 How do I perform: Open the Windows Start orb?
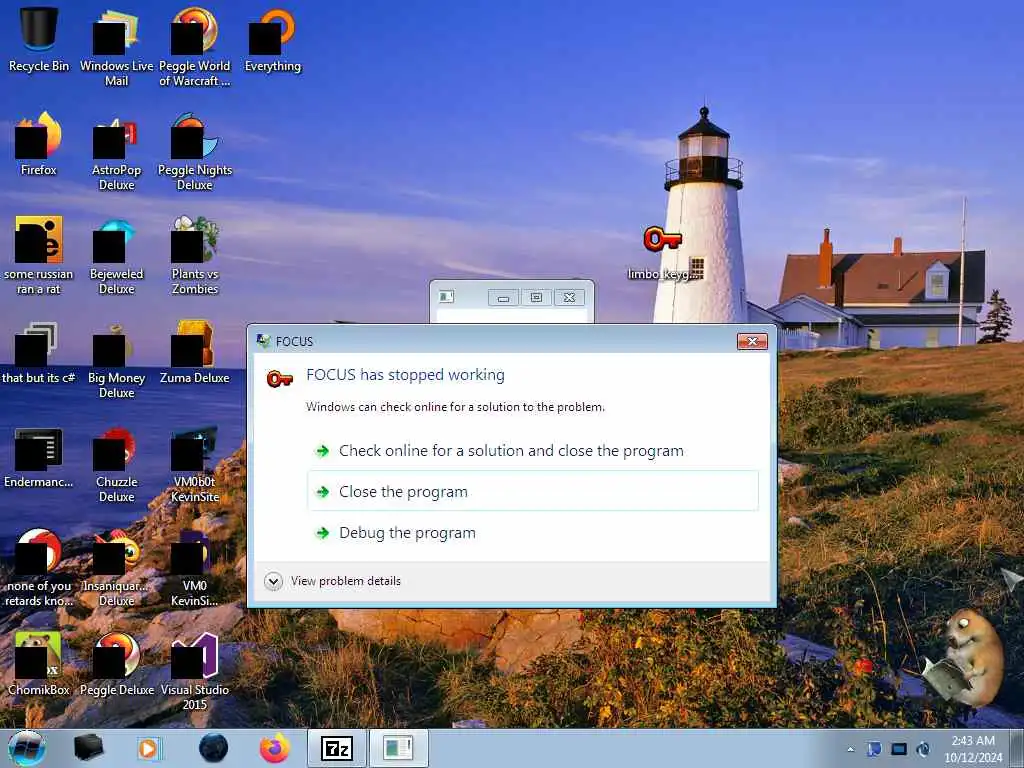(x=27, y=748)
